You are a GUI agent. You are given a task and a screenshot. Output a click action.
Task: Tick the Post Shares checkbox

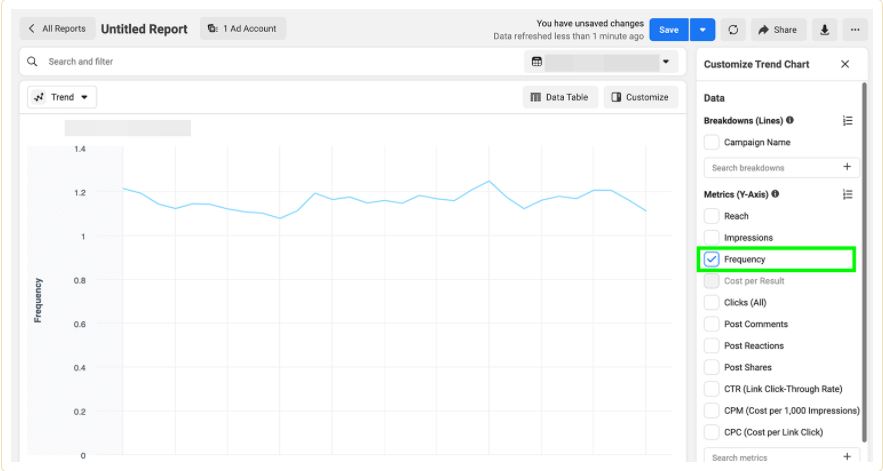click(x=712, y=367)
